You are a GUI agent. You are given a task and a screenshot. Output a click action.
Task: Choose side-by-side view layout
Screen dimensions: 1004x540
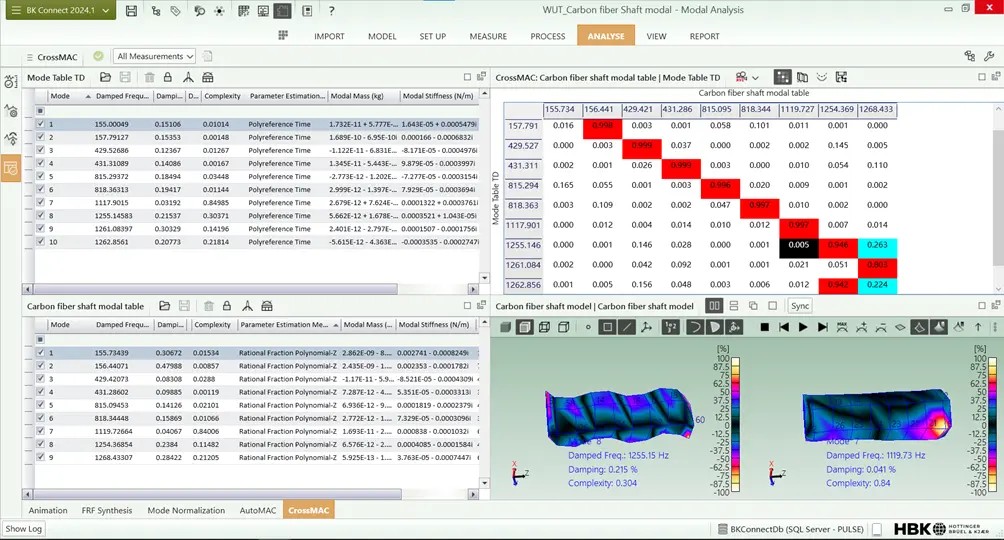714,306
